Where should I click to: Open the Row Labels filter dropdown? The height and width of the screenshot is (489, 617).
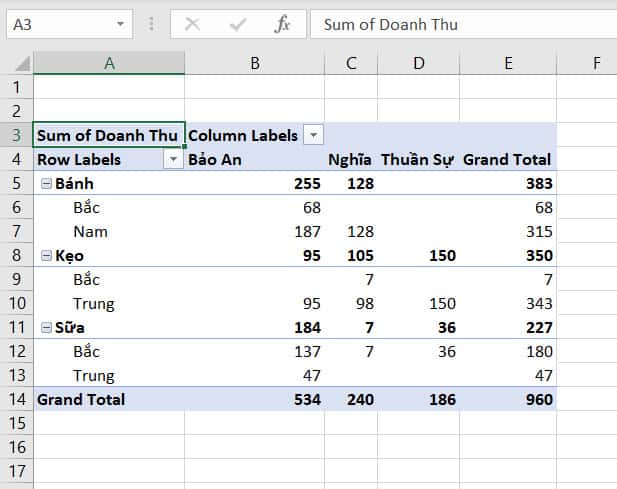pos(173,159)
